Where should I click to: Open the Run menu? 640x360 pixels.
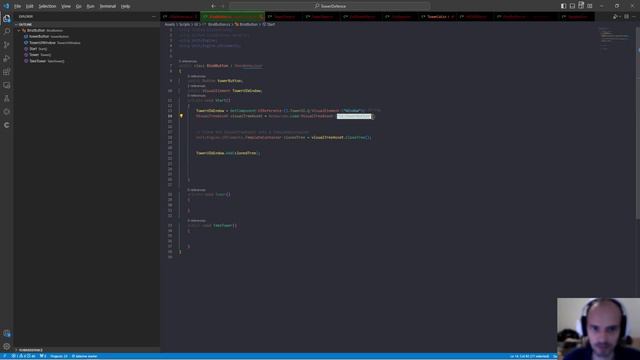click(x=91, y=6)
